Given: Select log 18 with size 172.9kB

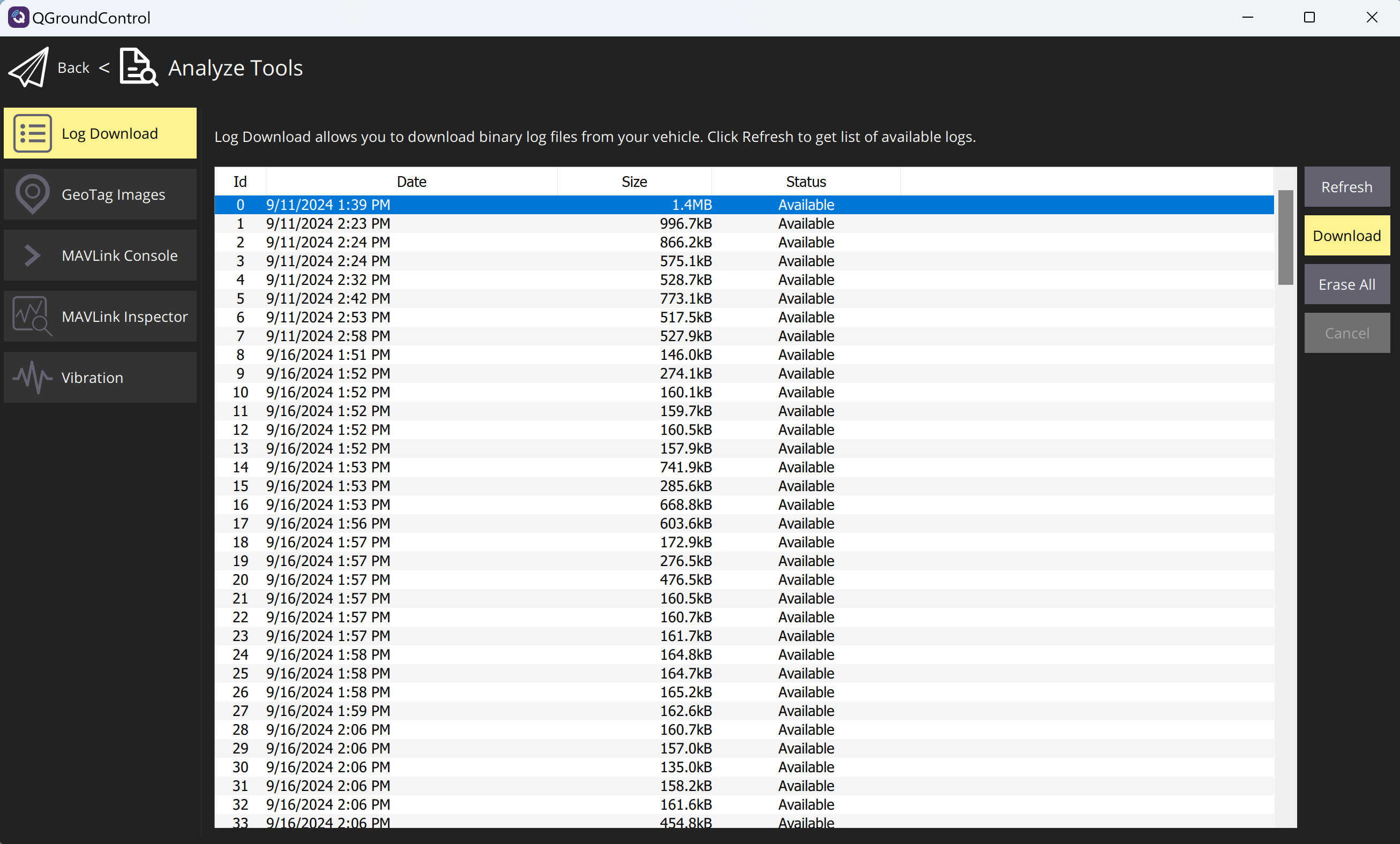Looking at the screenshot, I should click(x=744, y=542).
